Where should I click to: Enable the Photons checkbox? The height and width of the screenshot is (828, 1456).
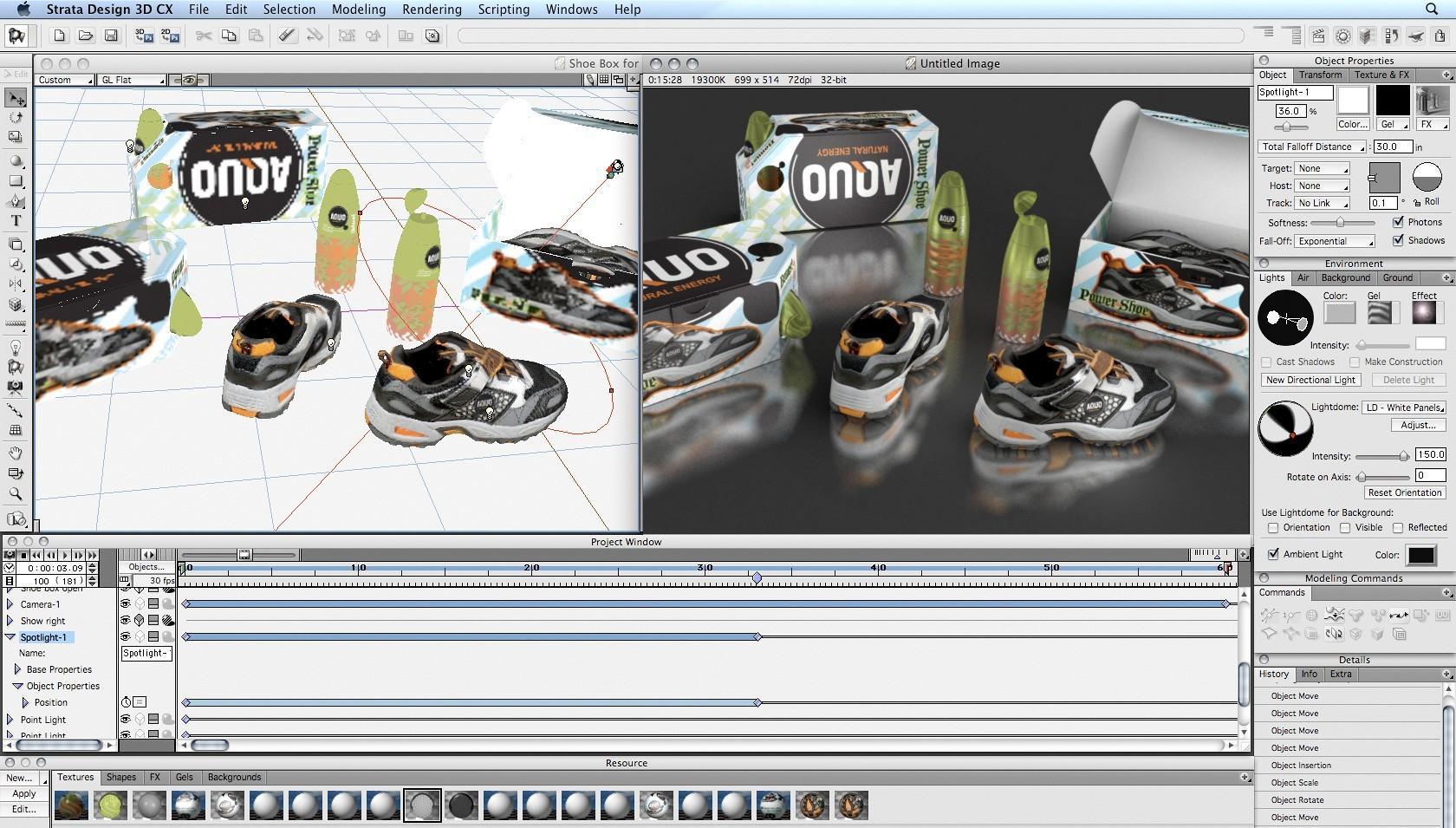click(1398, 222)
